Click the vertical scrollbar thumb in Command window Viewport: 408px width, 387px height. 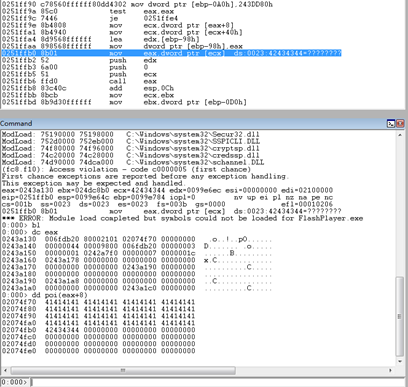[x=400, y=316]
